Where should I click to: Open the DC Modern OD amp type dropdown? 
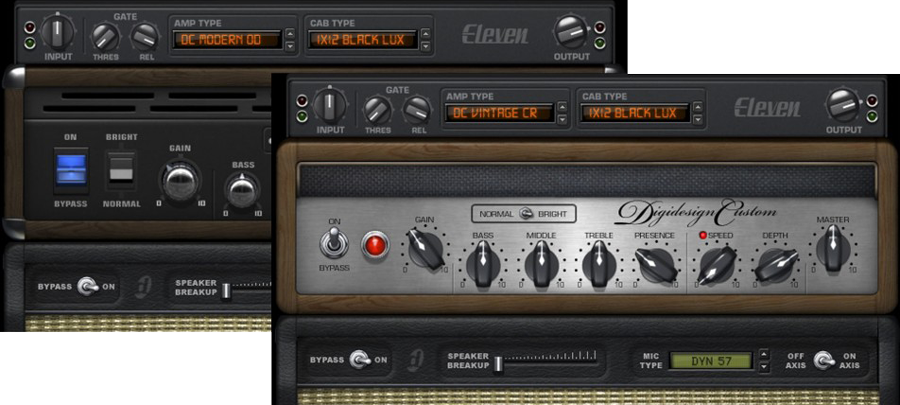tap(227, 40)
